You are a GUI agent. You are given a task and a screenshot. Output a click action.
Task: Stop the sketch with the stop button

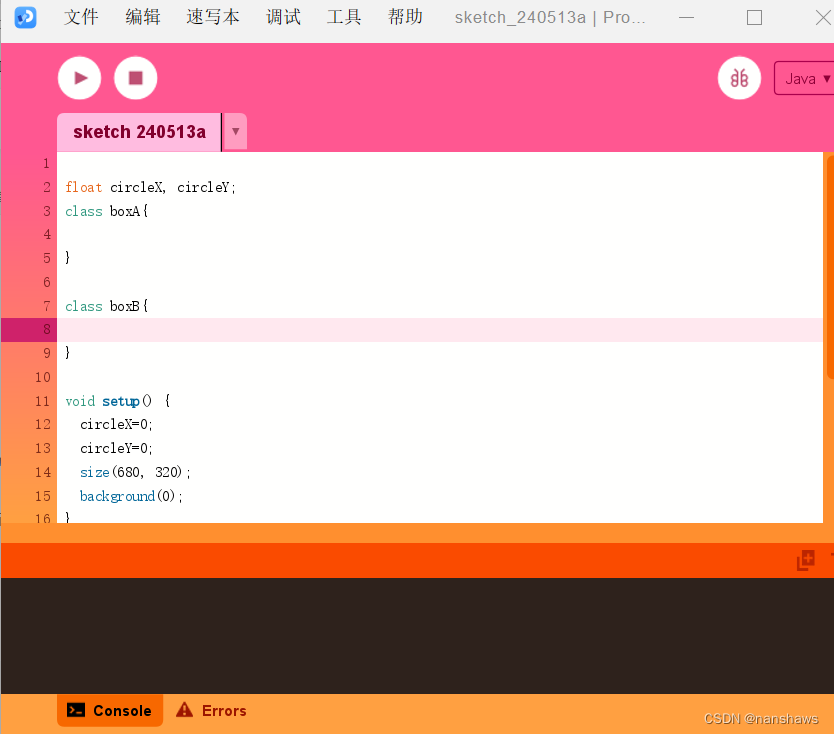(x=135, y=77)
